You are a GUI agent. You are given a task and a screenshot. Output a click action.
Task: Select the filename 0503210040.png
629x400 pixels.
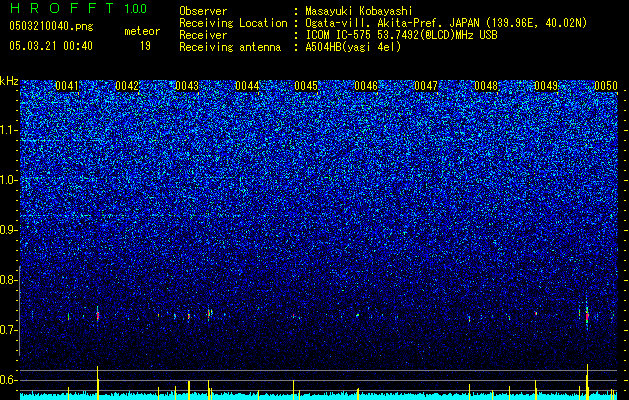(51, 26)
